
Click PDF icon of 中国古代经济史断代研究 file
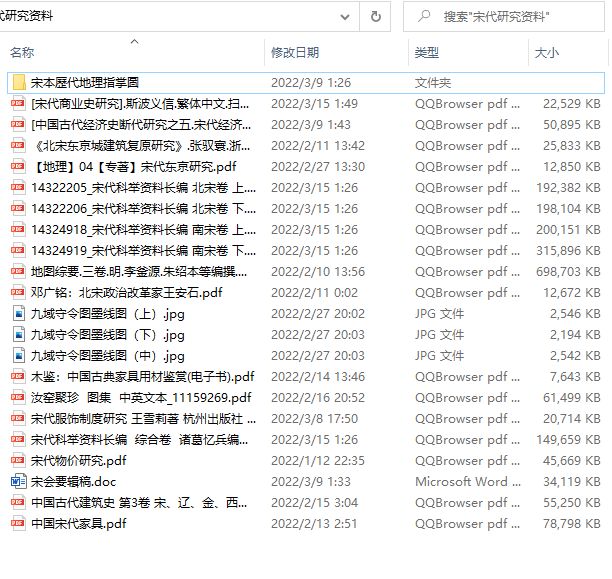tap(18, 125)
